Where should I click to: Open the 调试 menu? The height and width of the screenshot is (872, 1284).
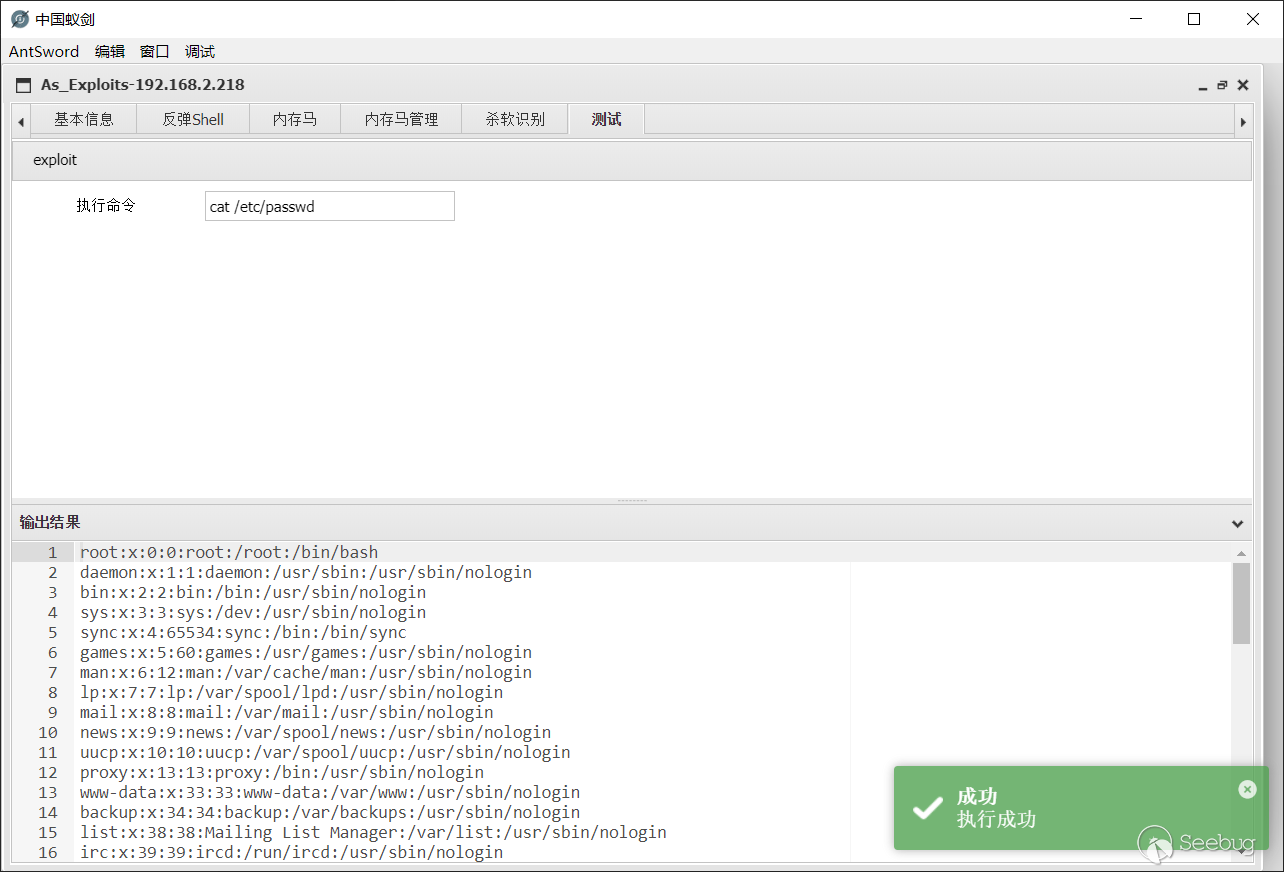click(200, 52)
